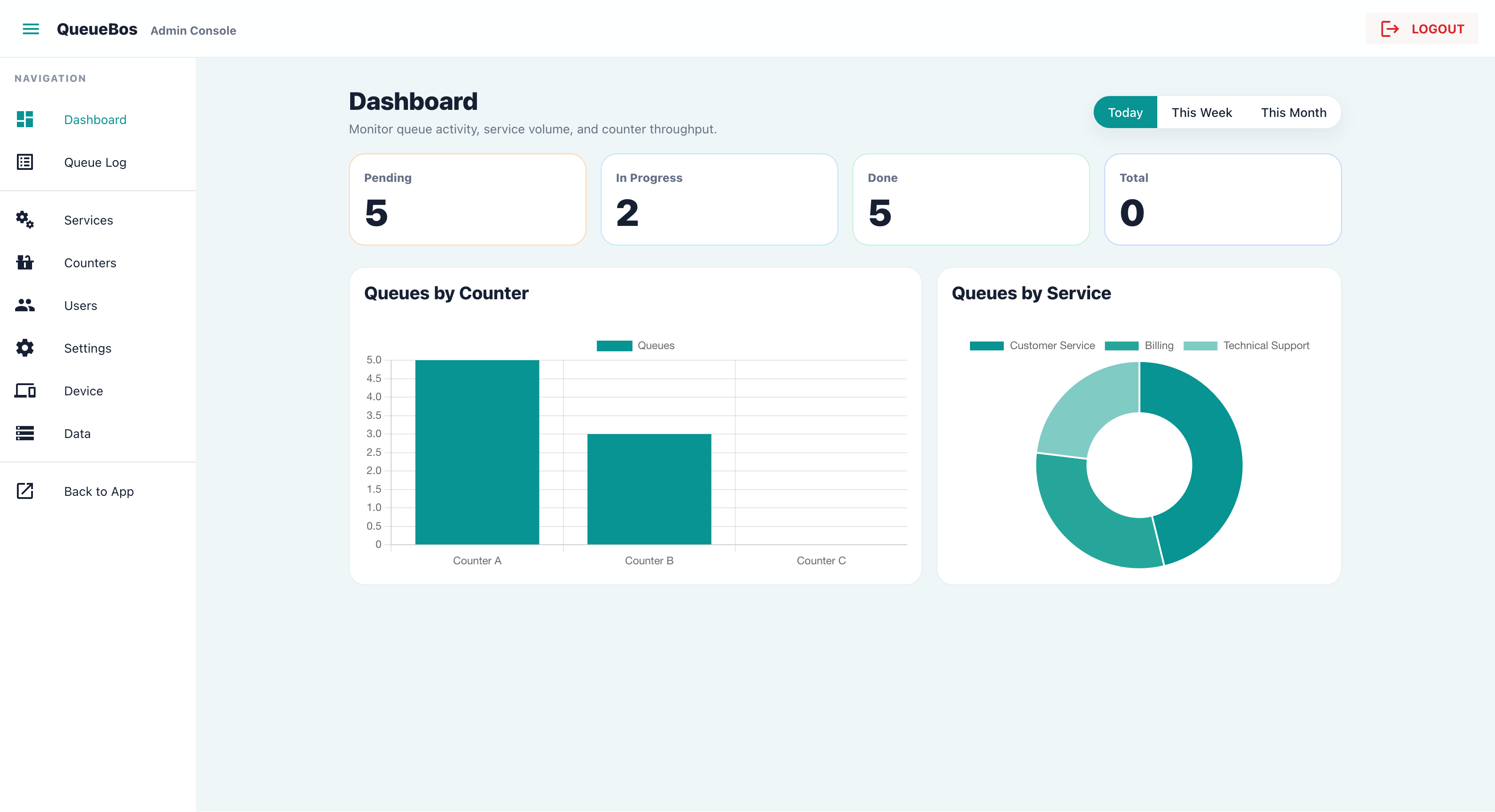Click the QueueBos brand title
The image size is (1495, 812).
97,29
